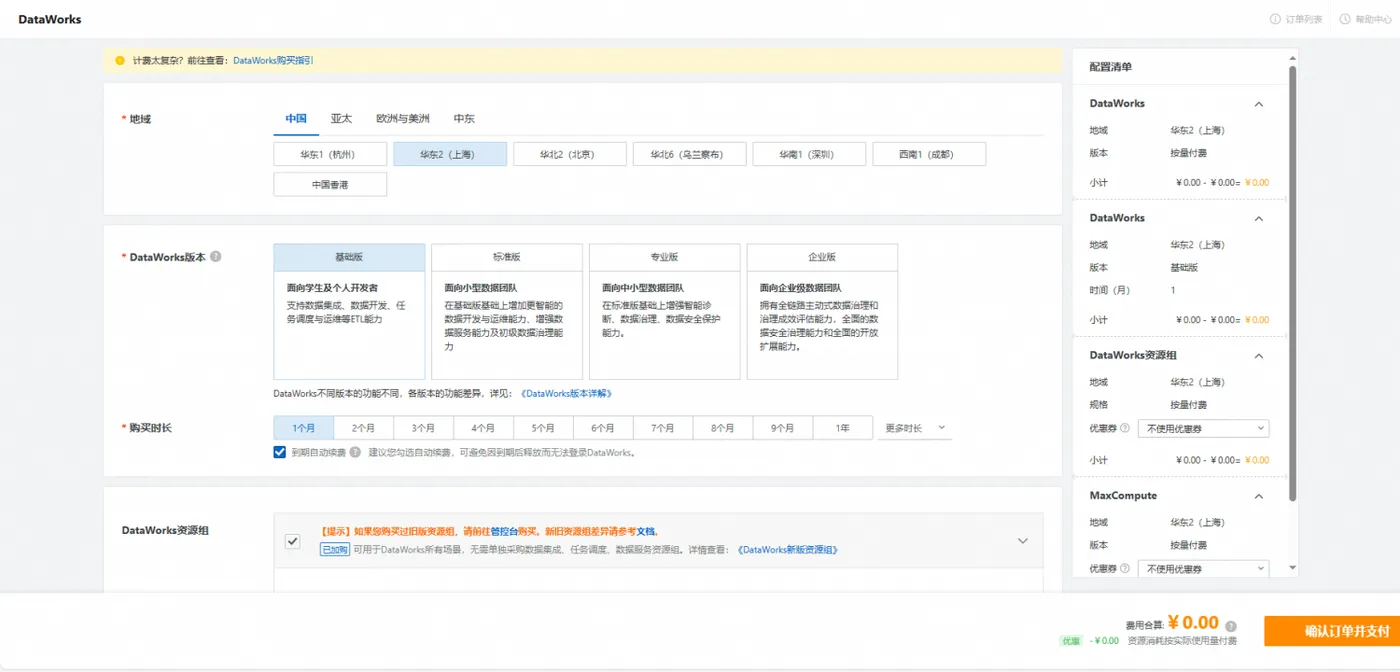Open the 《DataWorks新版资源组》 link
Image resolution: width=1400 pixels, height=672 pixels.
click(x=787, y=549)
